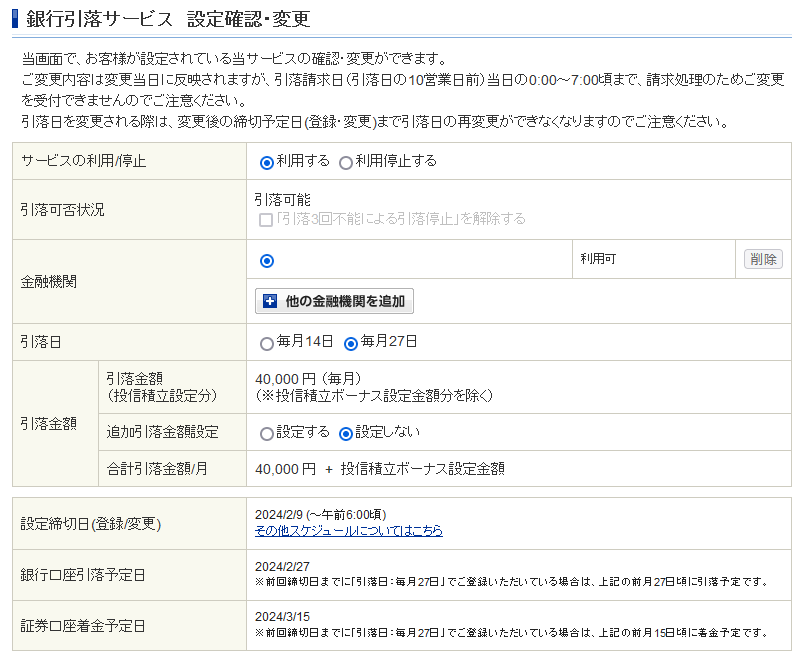Click the 合計引落金額/月 value cell

(380, 468)
